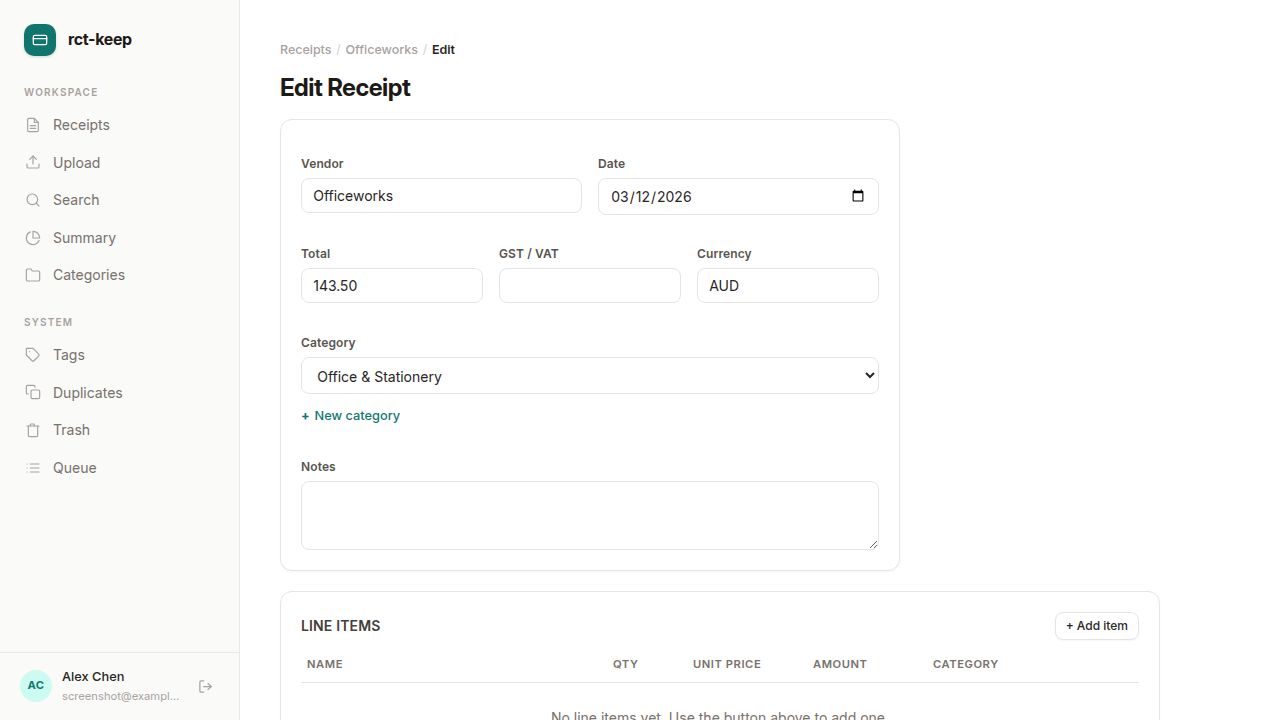Open the Categories folder icon
Image resolution: width=1280 pixels, height=720 pixels.
point(35,275)
